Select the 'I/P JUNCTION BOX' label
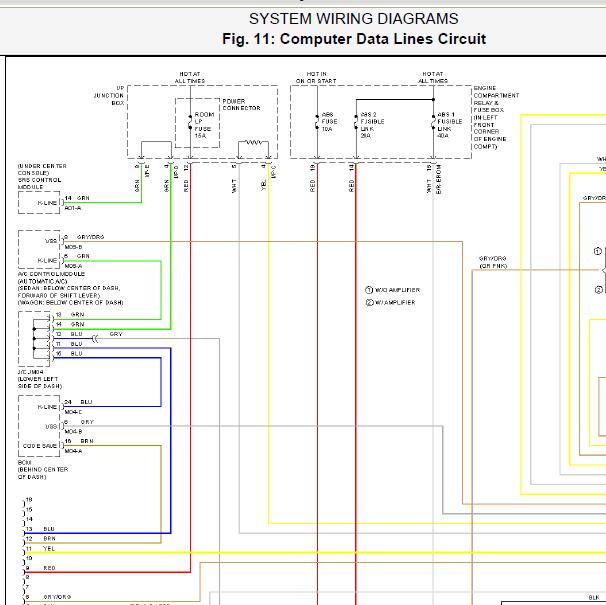The image size is (606, 605). (x=109, y=95)
